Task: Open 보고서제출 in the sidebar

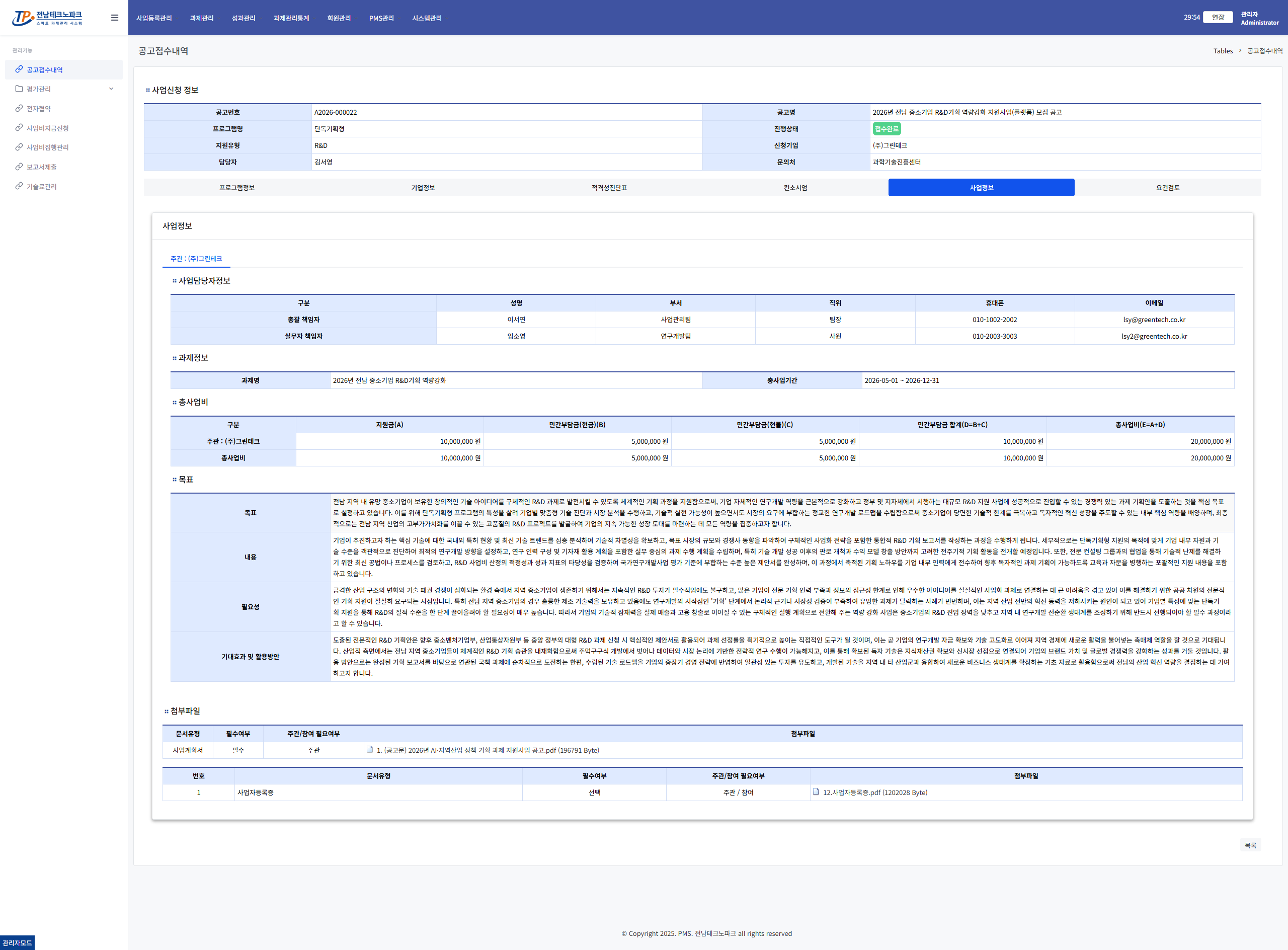Action: click(41, 167)
